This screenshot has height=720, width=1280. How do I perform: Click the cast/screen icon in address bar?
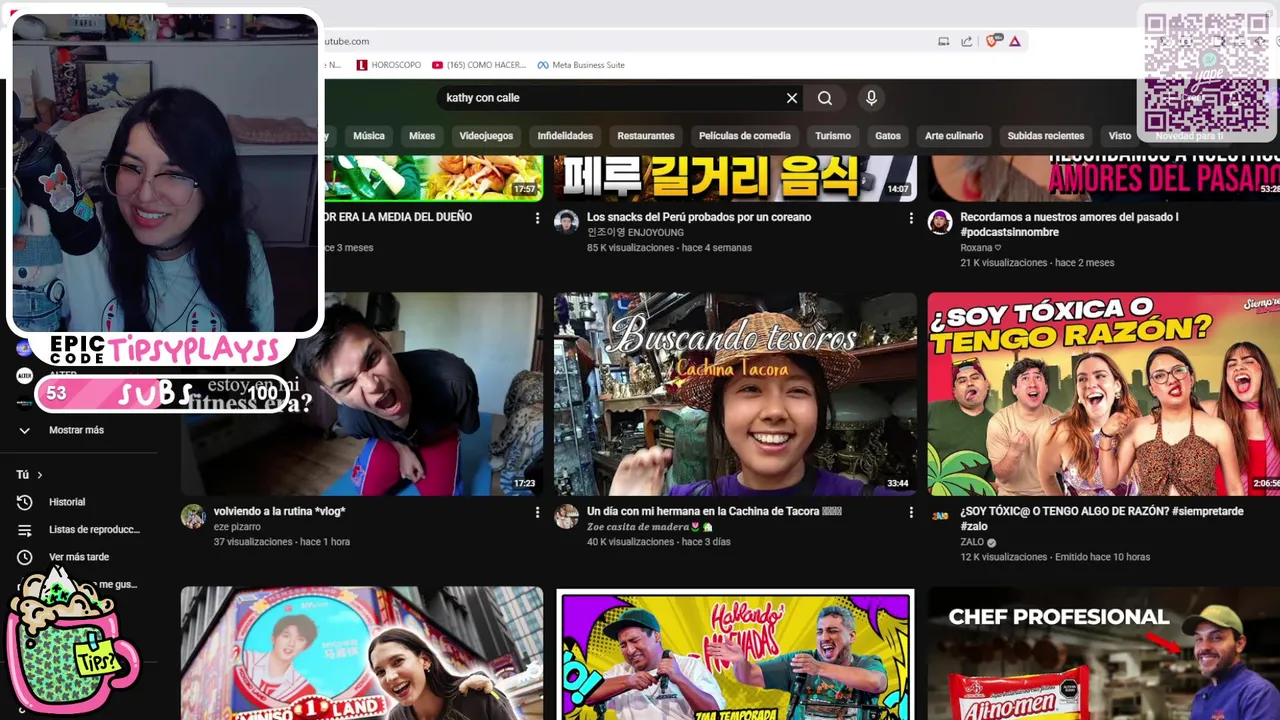943,41
